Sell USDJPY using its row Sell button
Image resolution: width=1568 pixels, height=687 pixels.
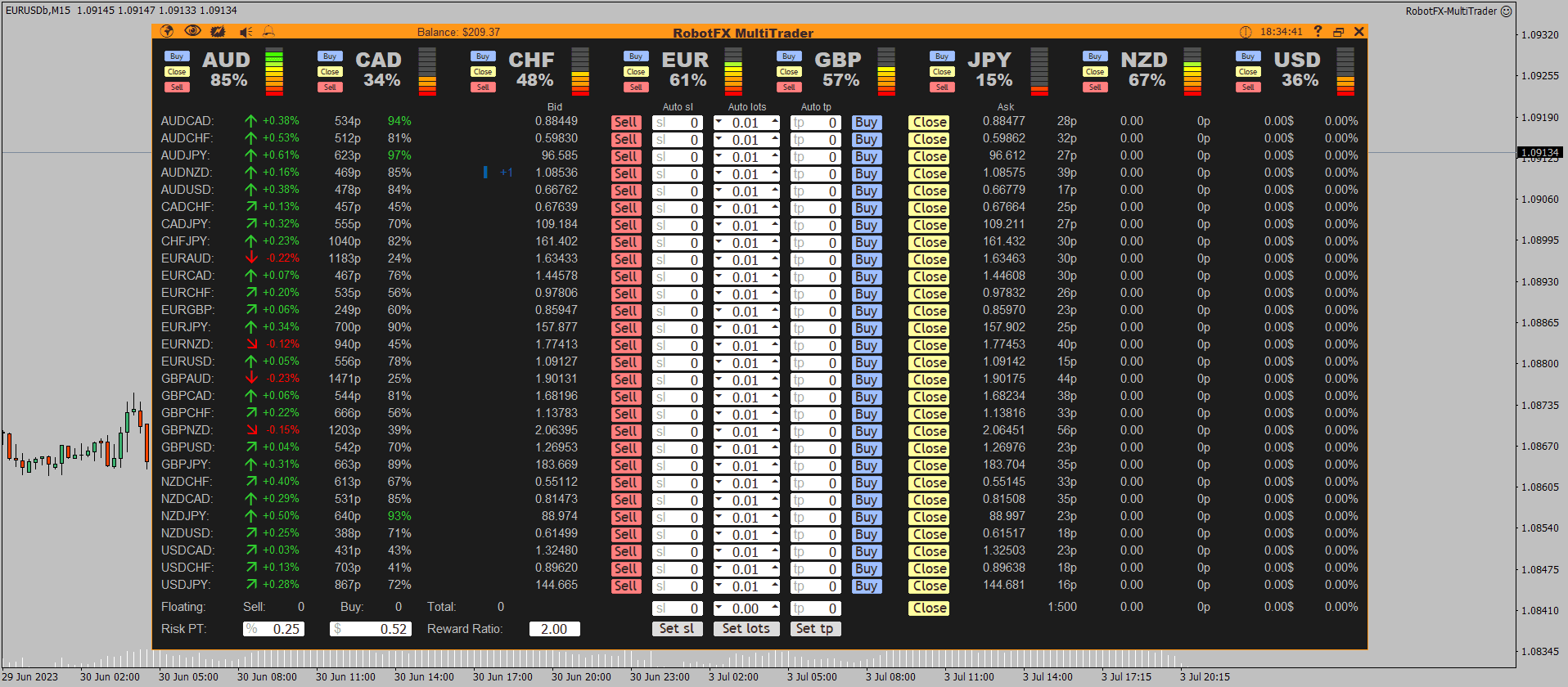pyautogui.click(x=626, y=586)
